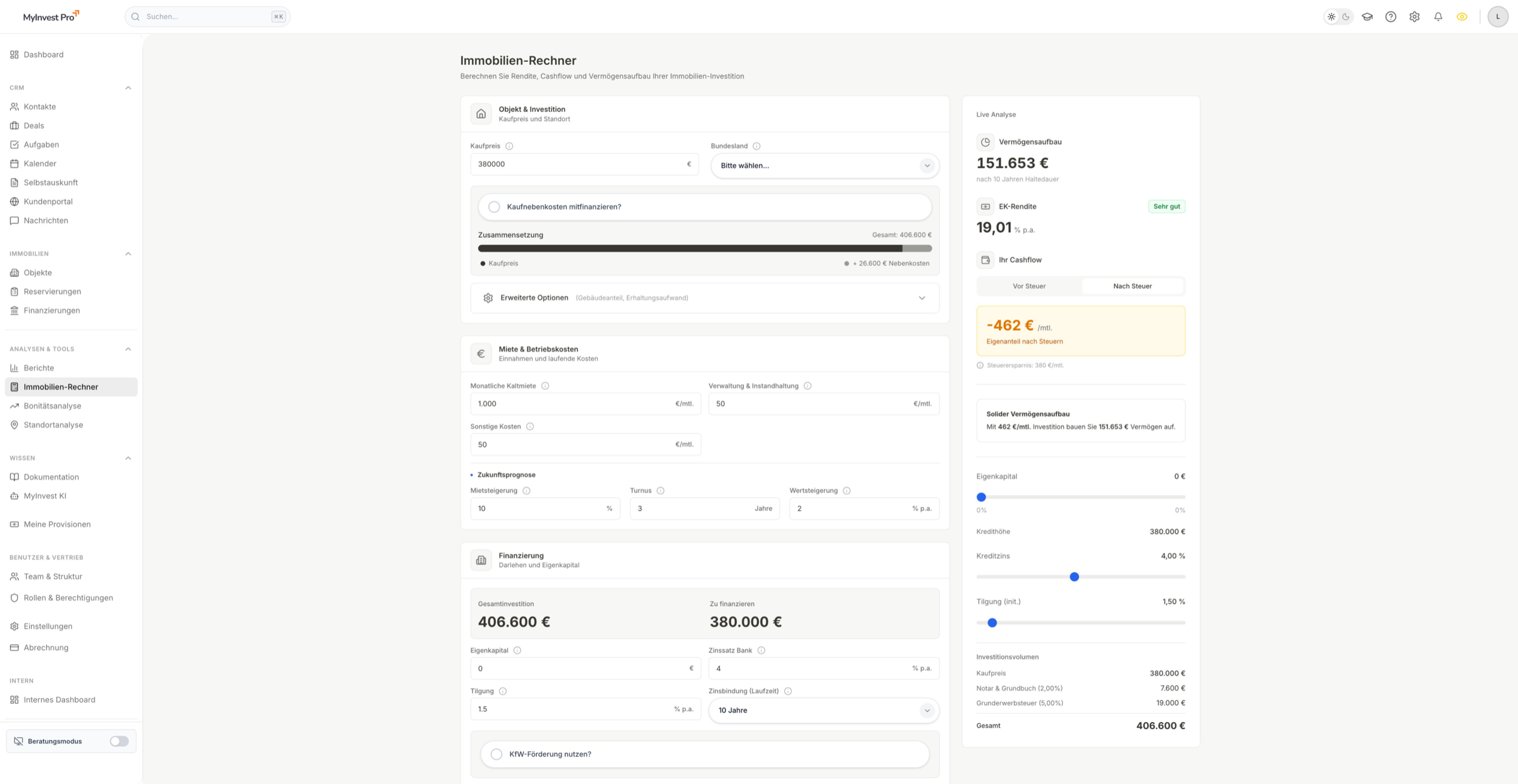Open the Bonitätsanalyse tool
This screenshot has width=1518, height=784.
[52, 405]
